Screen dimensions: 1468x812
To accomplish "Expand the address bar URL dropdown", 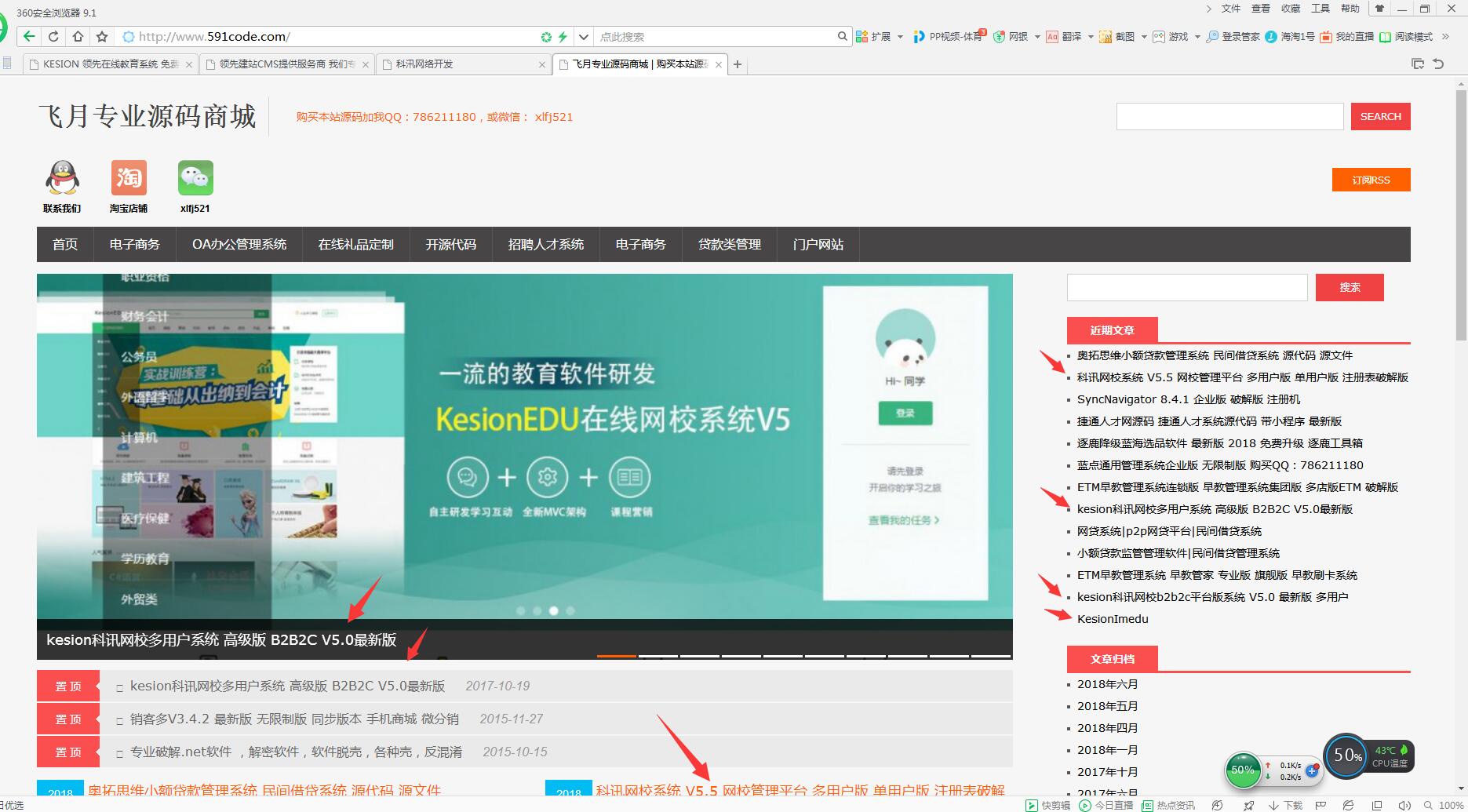I will [583, 37].
